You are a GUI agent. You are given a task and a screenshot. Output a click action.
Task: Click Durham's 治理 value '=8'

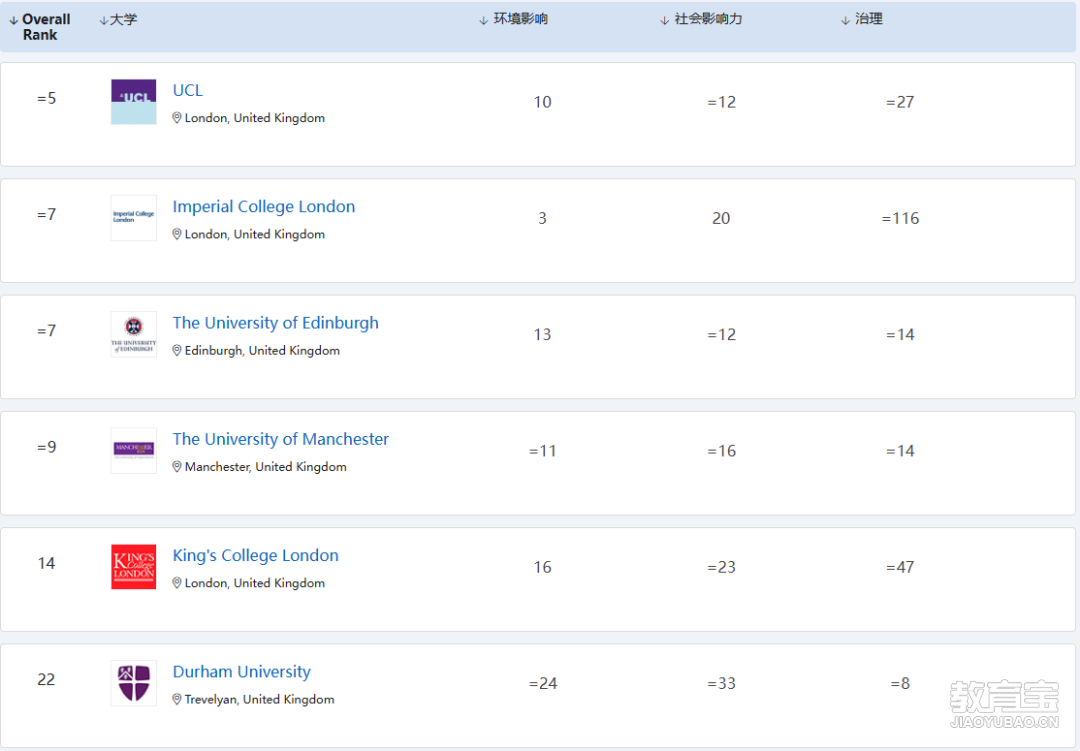pyautogui.click(x=900, y=683)
